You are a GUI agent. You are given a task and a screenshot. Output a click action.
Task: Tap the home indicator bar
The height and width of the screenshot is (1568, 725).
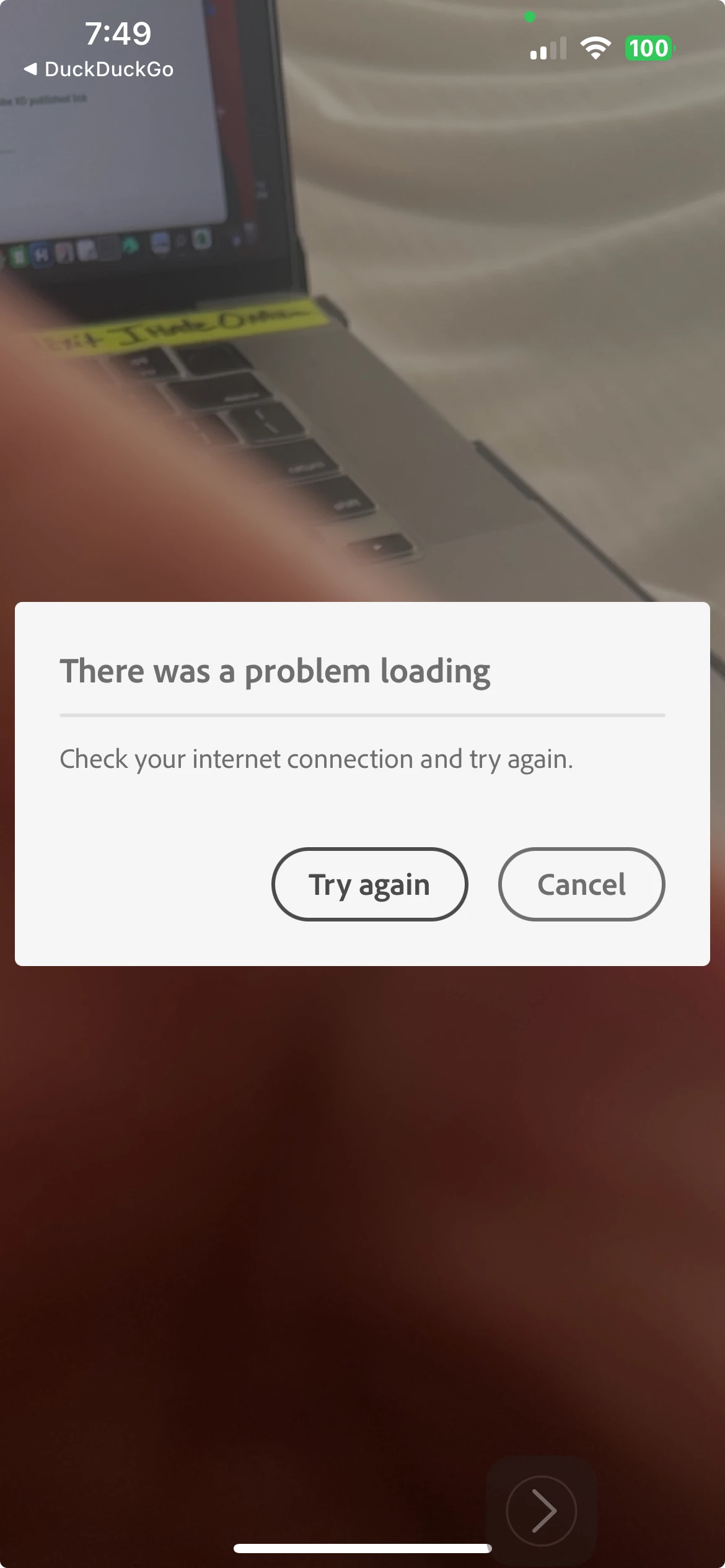362,1548
